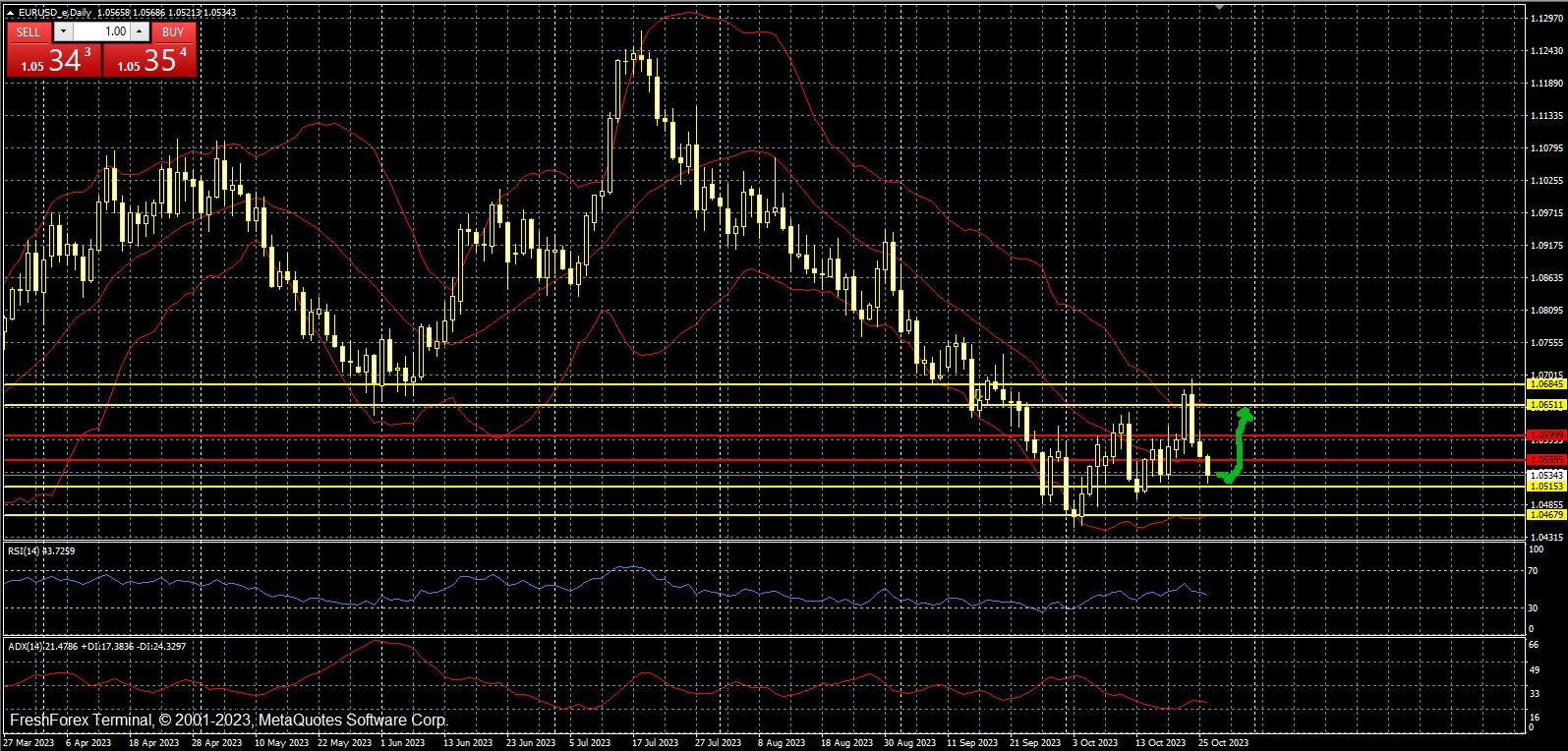The height and width of the screenshot is (751, 1568).
Task: Click the SELL button in trading panel
Action: click(x=29, y=31)
